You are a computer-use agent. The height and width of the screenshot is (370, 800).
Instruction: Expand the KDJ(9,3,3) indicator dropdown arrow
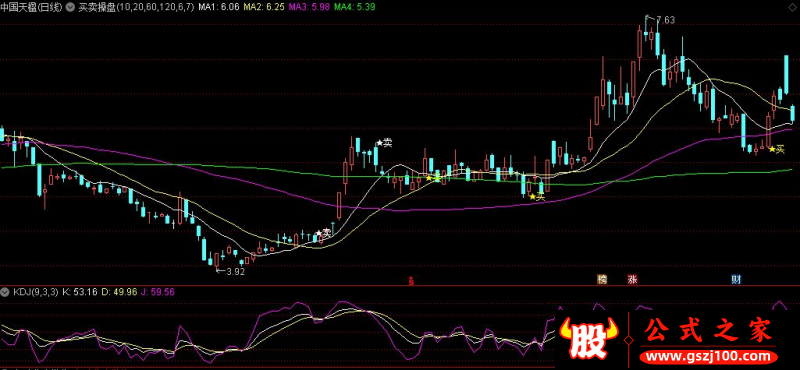[x=6, y=292]
